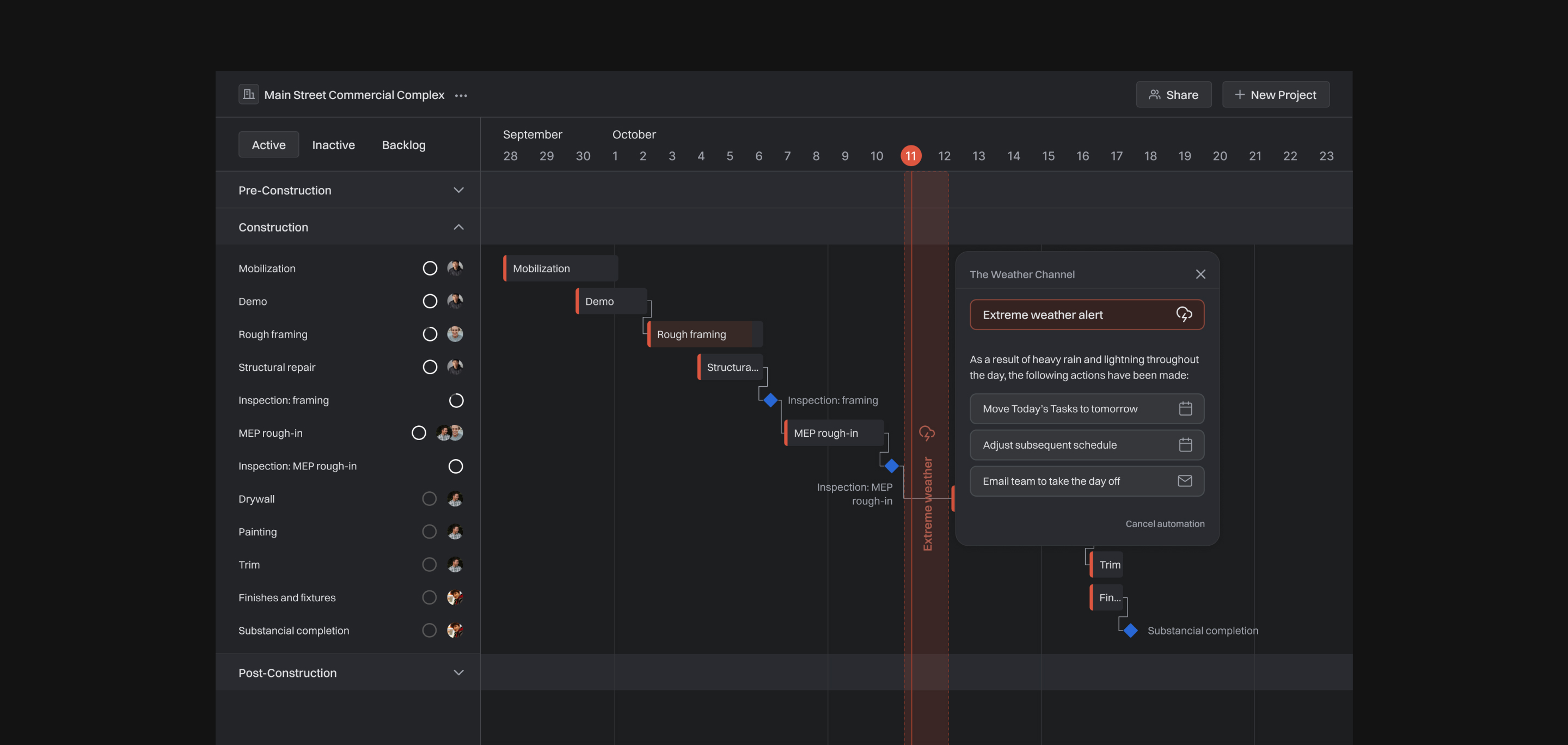Toggle Finishes and fixtures status circle
This screenshot has width=1568, height=745.
click(x=430, y=597)
